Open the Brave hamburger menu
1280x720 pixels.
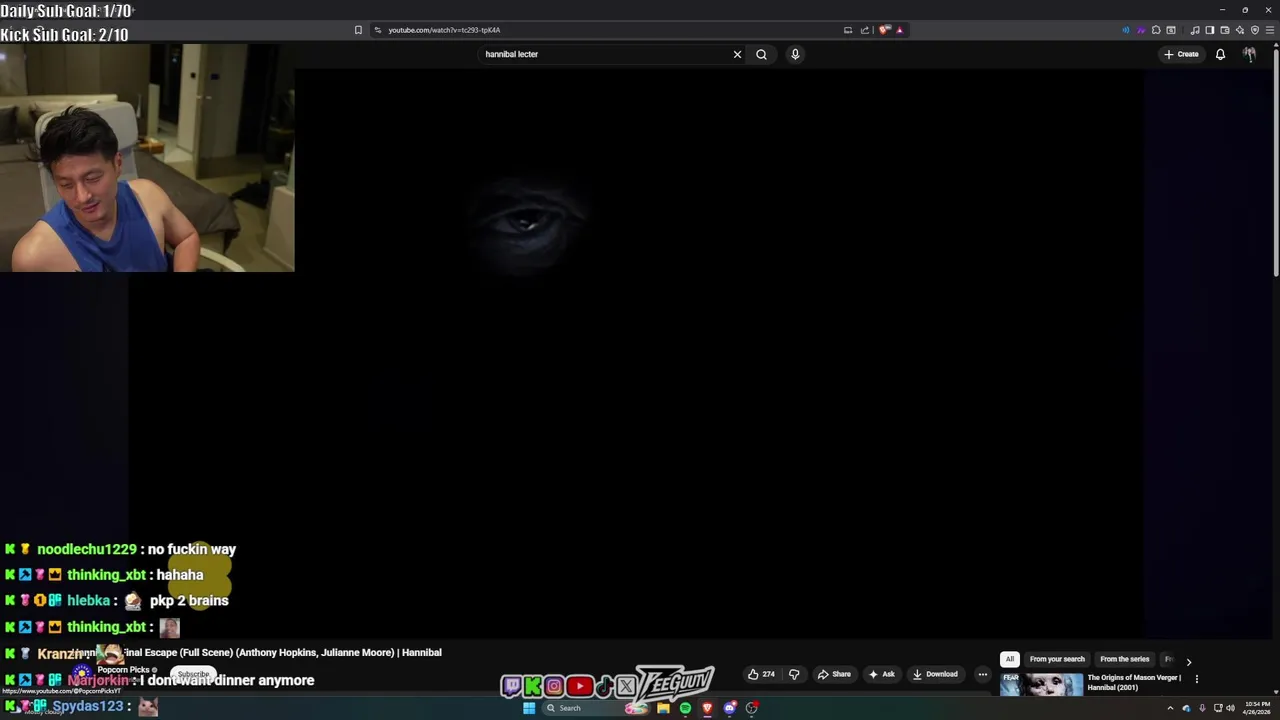[1268, 30]
